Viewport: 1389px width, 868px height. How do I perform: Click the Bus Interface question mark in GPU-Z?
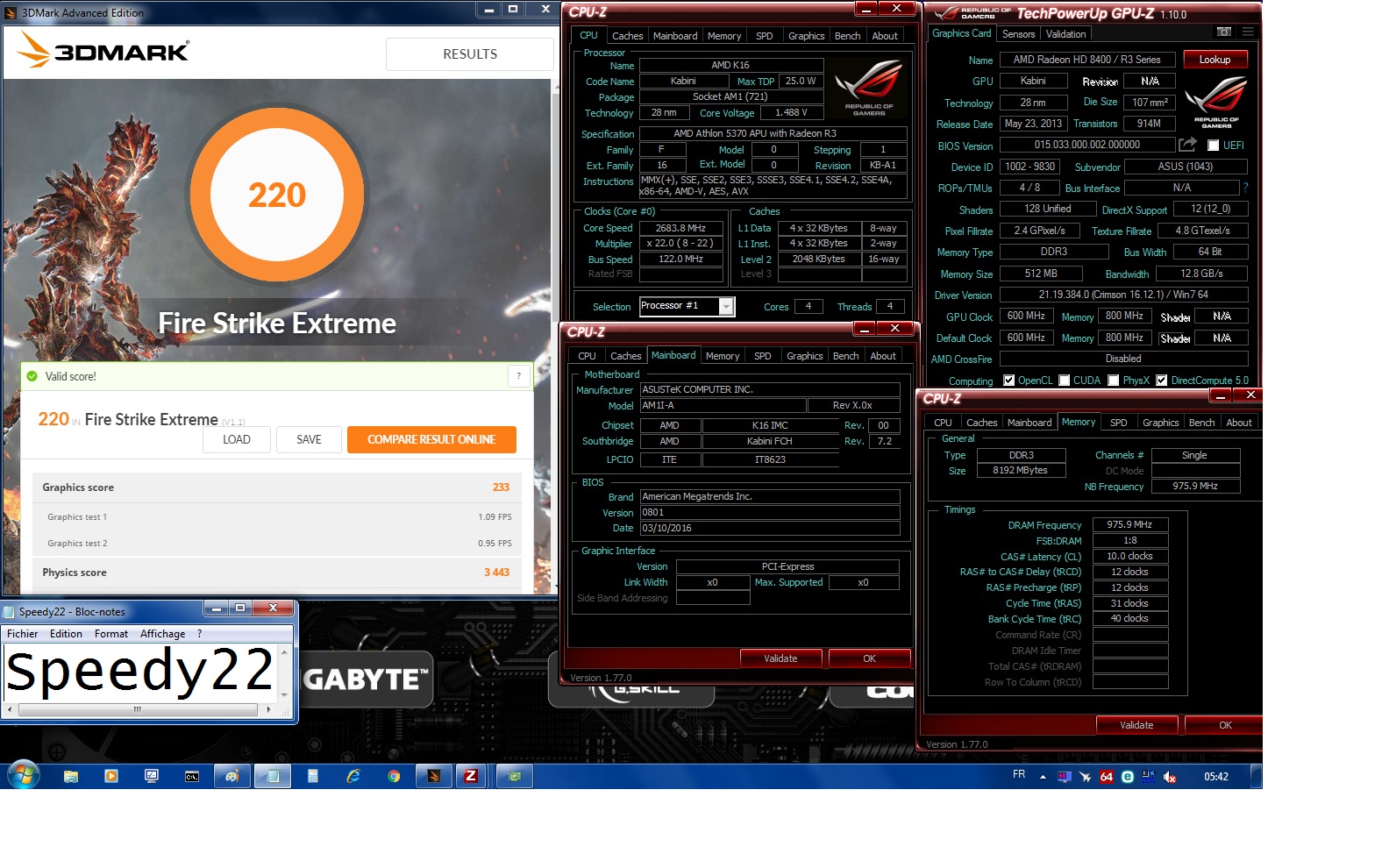coord(1245,188)
